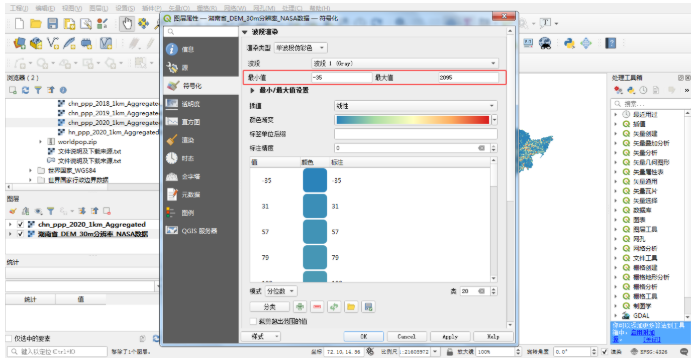Click the Browser panel info icon
696x364 pixels.
(x=63, y=90)
